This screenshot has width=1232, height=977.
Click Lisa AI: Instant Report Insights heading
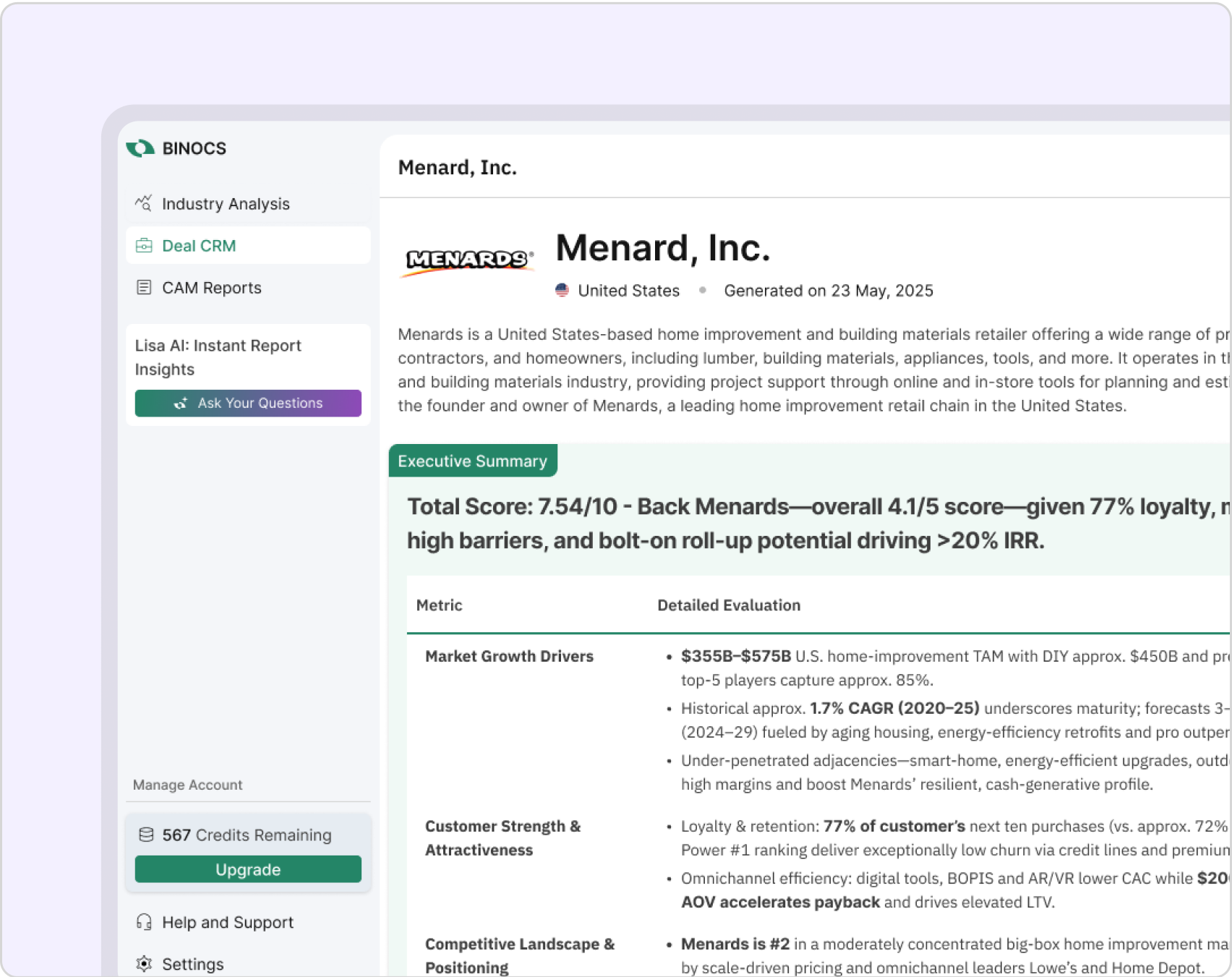point(218,357)
